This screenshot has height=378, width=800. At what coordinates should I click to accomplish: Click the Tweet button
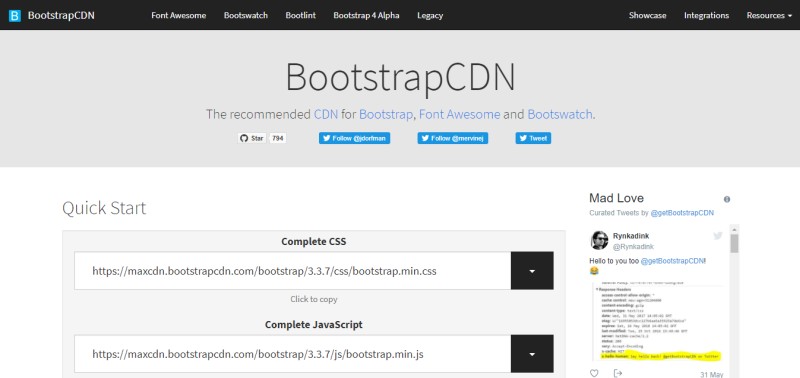coord(533,138)
